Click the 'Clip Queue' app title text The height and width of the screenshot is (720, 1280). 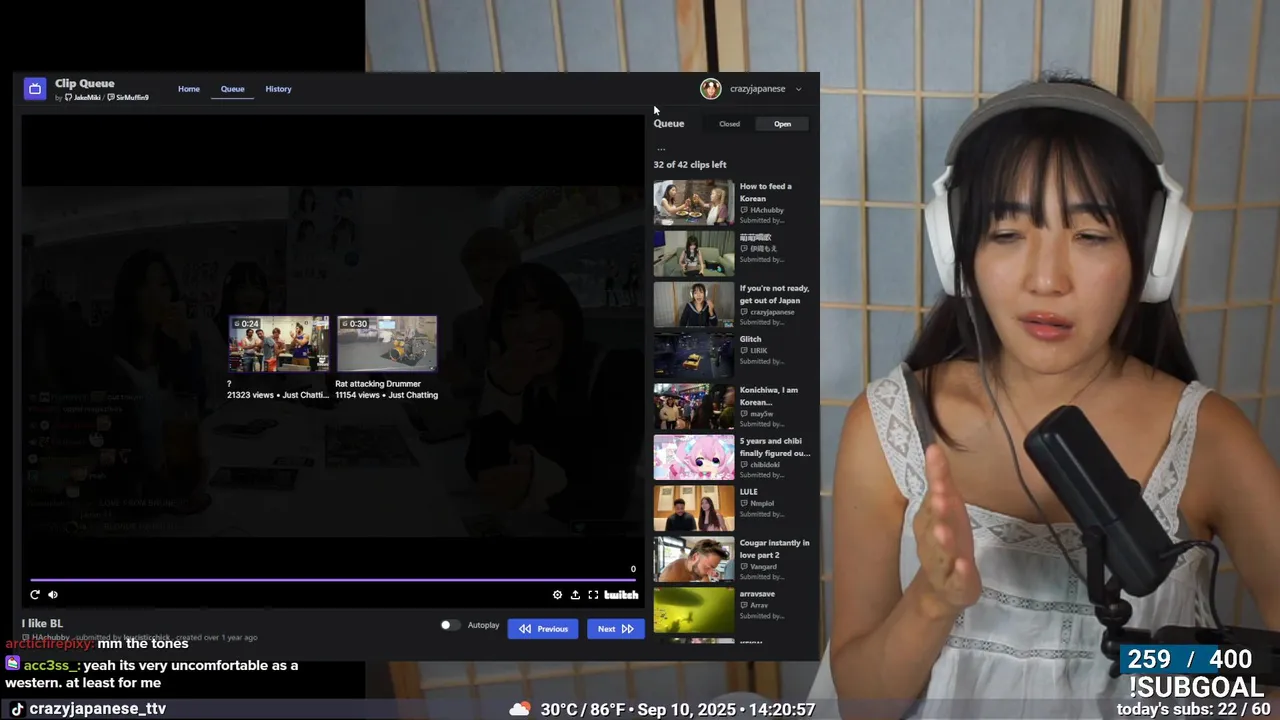pyautogui.click(x=85, y=84)
